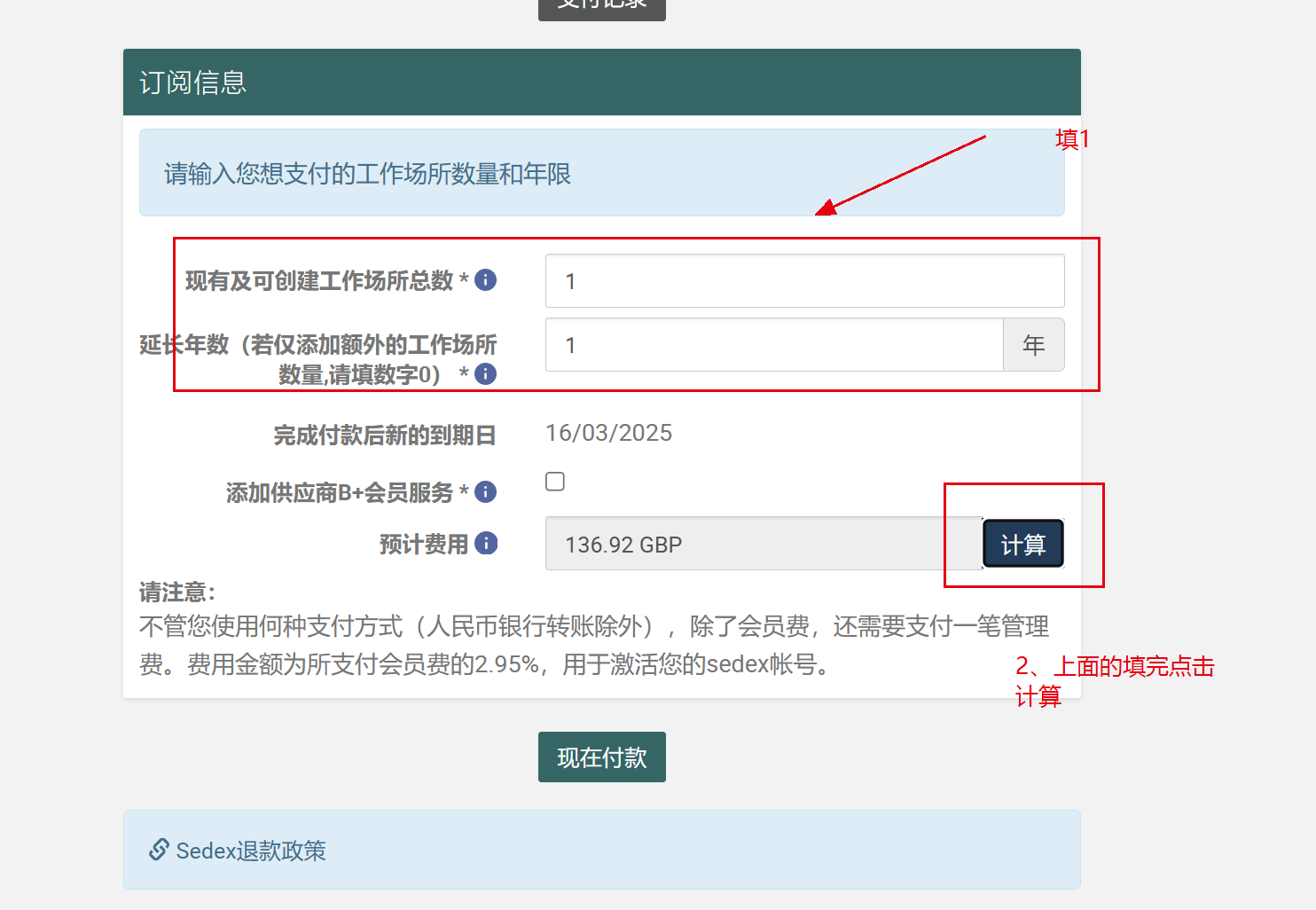Click the 请输入您想支付的工作场所数量和年限 notice text

(368, 174)
